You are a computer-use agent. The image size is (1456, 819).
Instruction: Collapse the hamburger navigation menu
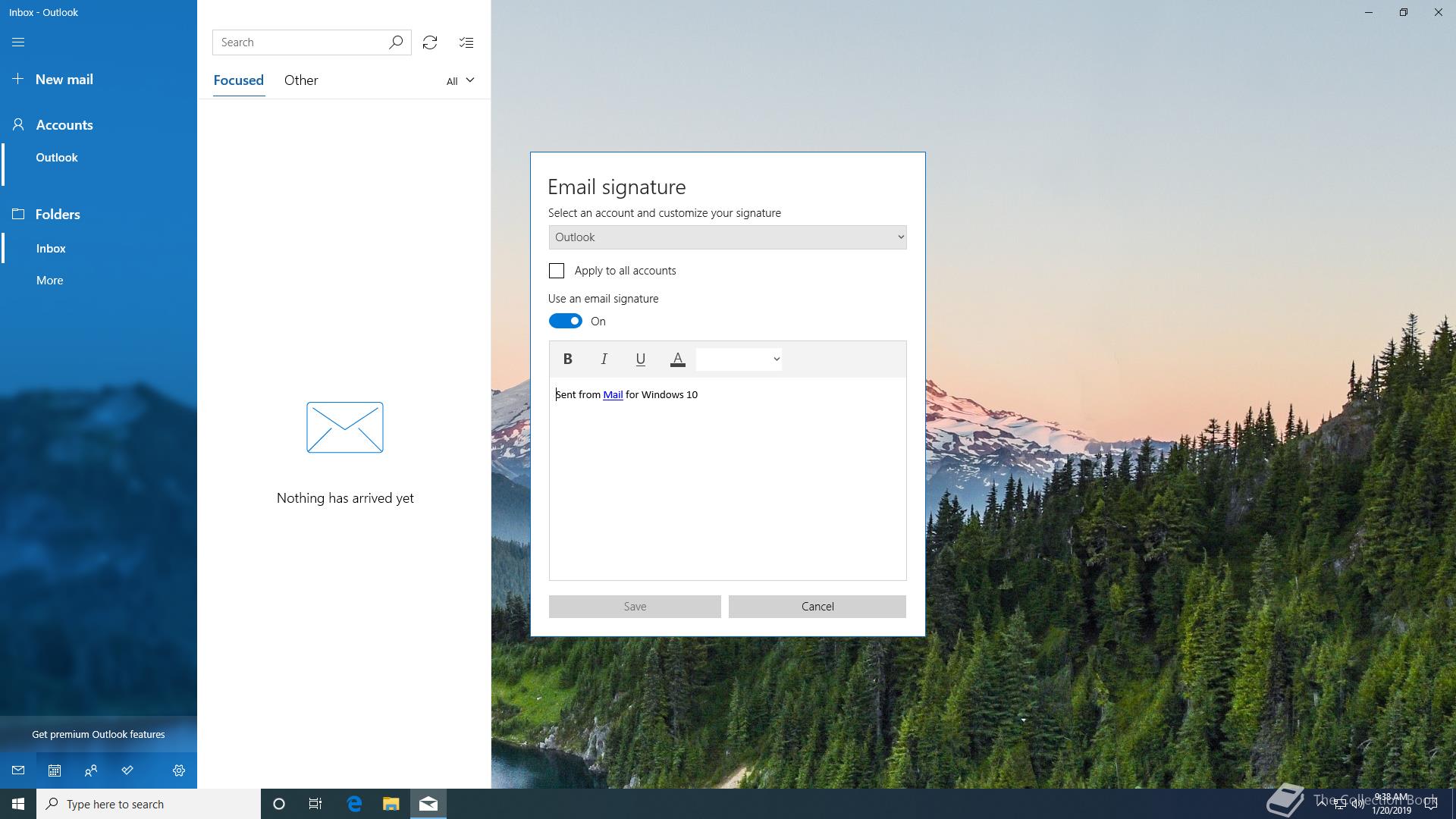pos(18,42)
